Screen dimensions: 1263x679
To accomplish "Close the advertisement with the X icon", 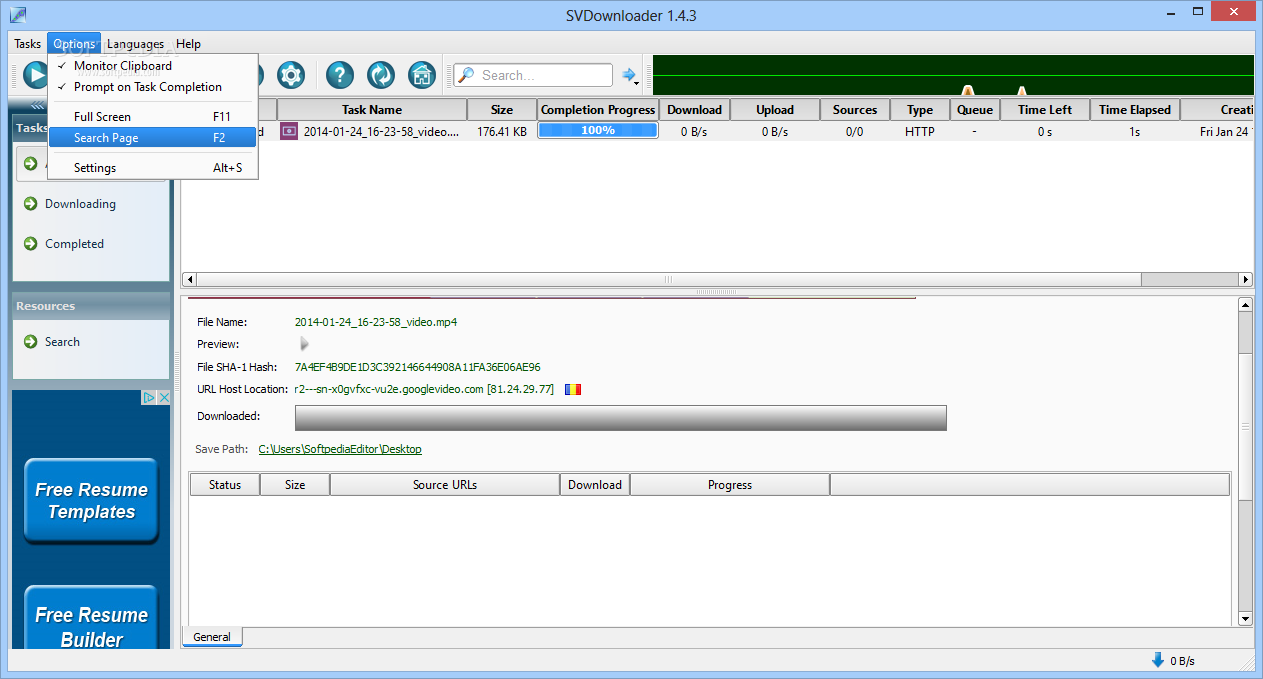I will click(164, 397).
